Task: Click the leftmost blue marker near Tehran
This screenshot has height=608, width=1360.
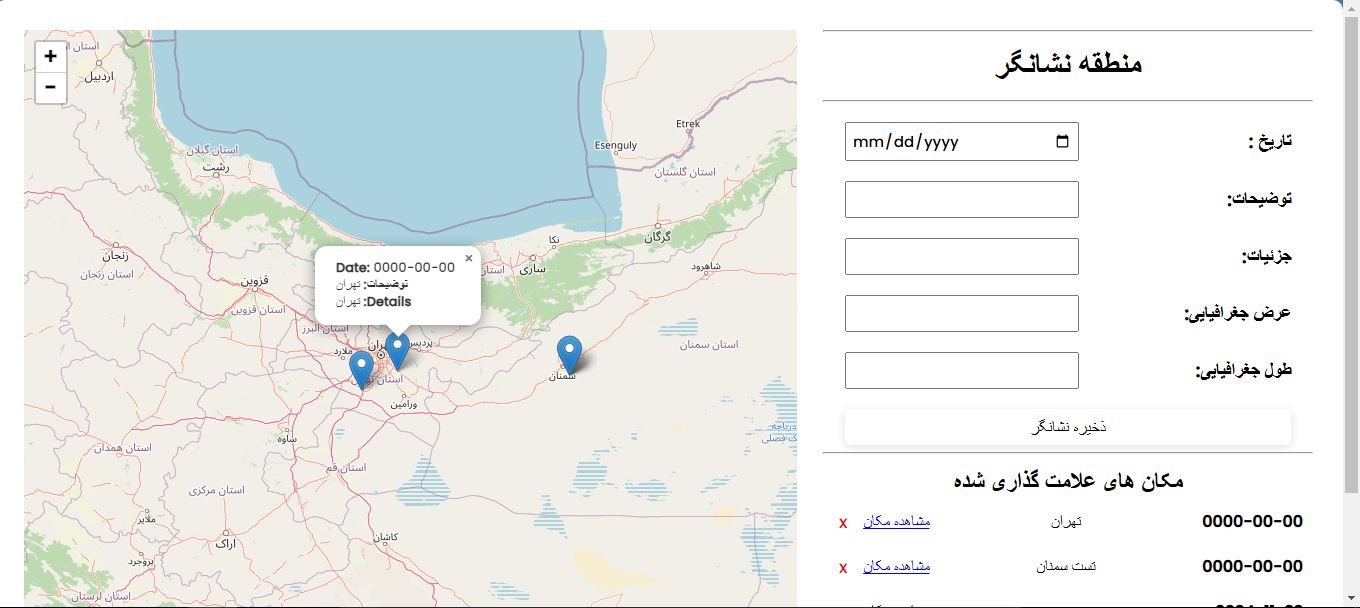Action: (x=361, y=368)
